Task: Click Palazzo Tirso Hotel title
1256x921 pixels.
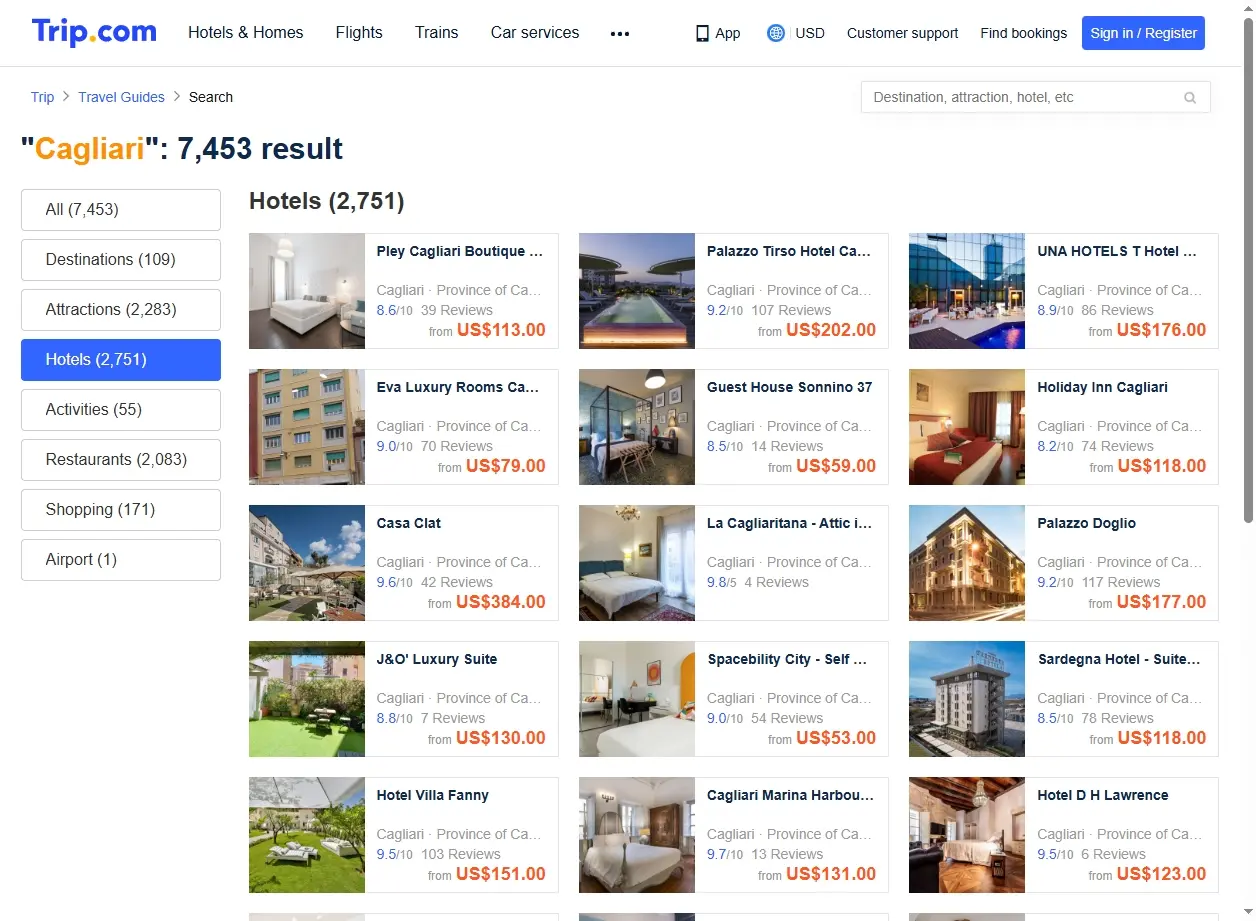Action: (x=789, y=251)
